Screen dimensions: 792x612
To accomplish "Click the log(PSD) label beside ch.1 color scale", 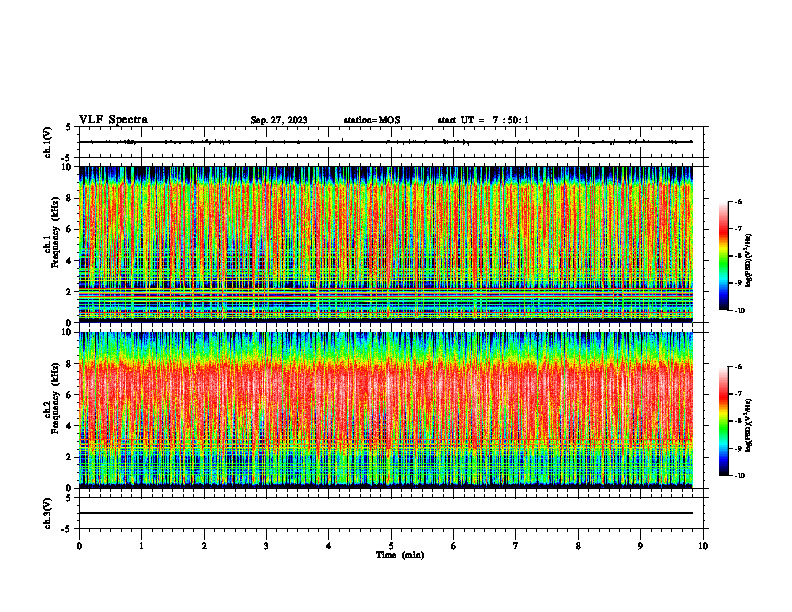I will [750, 260].
